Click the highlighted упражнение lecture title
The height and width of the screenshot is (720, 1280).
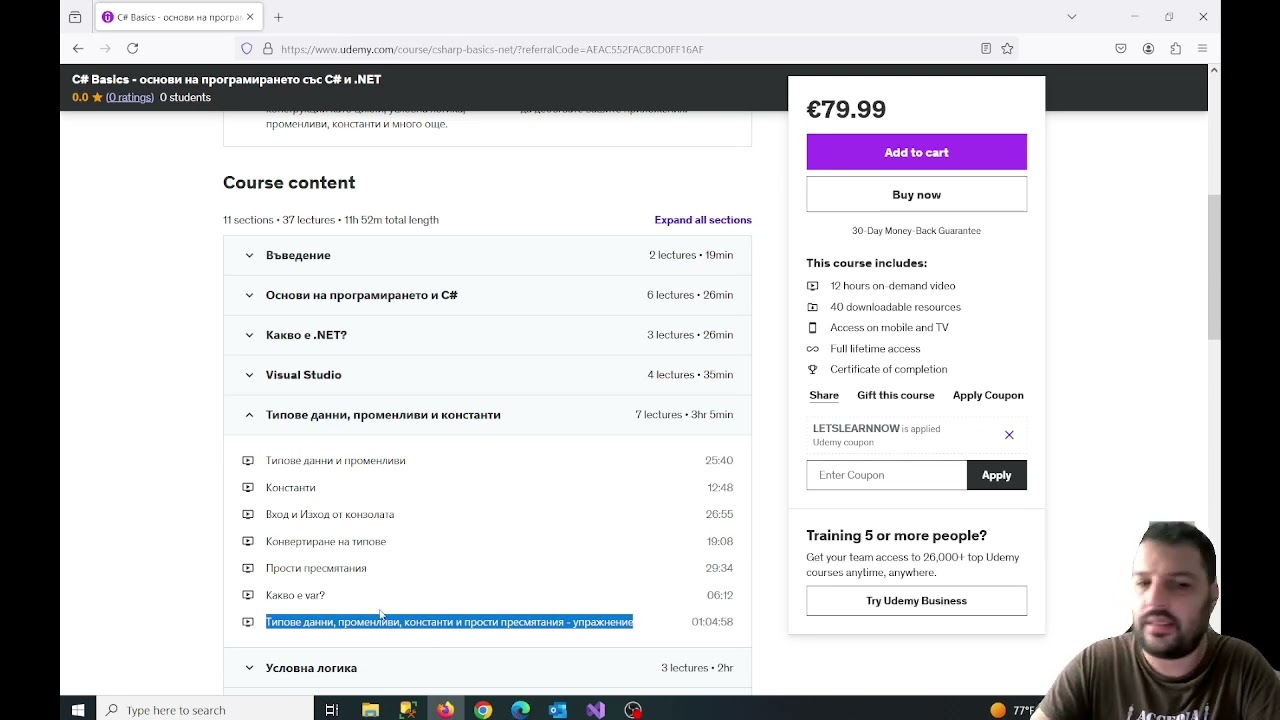(449, 622)
